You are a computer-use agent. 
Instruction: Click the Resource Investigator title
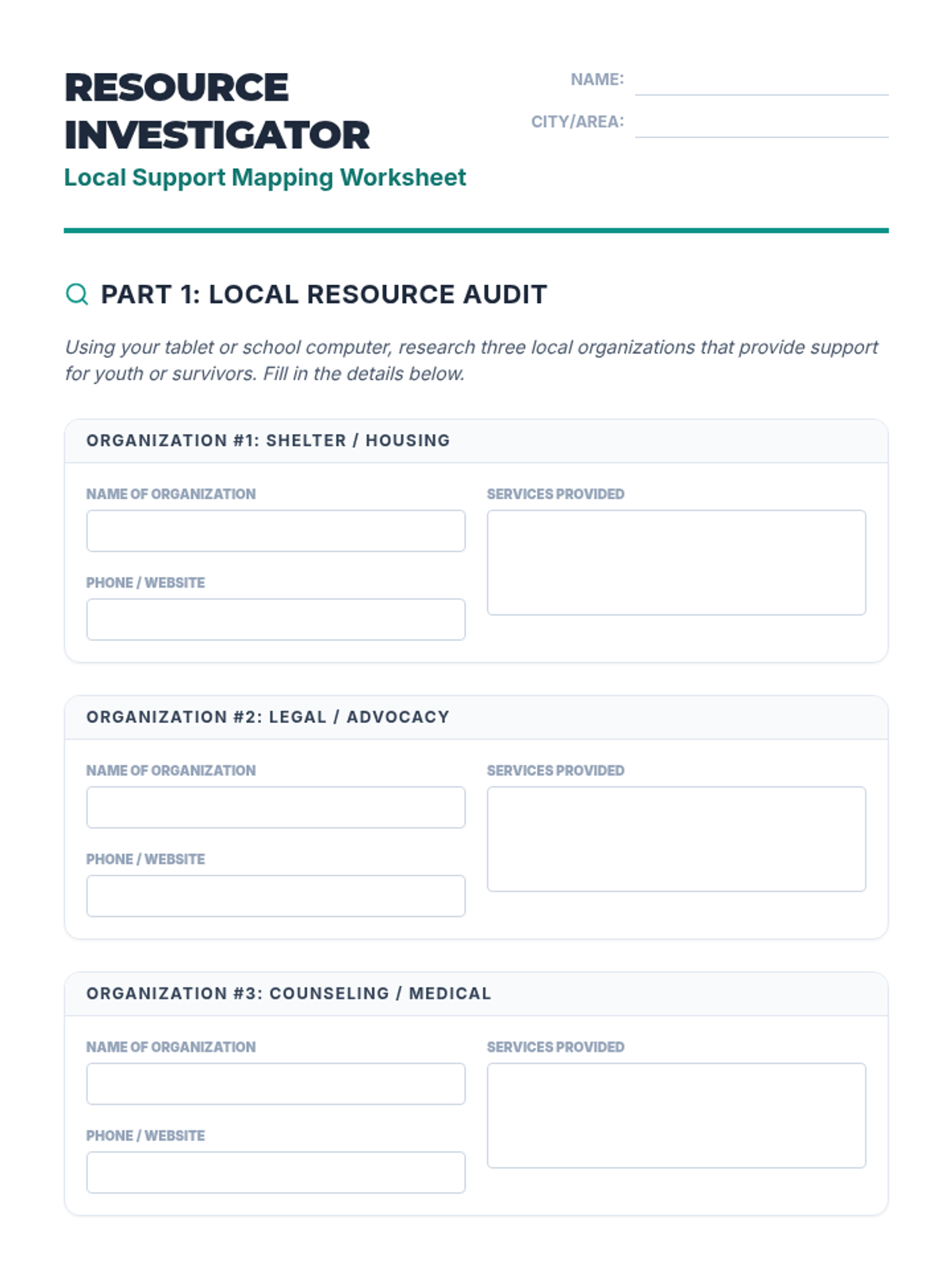pyautogui.click(x=217, y=111)
